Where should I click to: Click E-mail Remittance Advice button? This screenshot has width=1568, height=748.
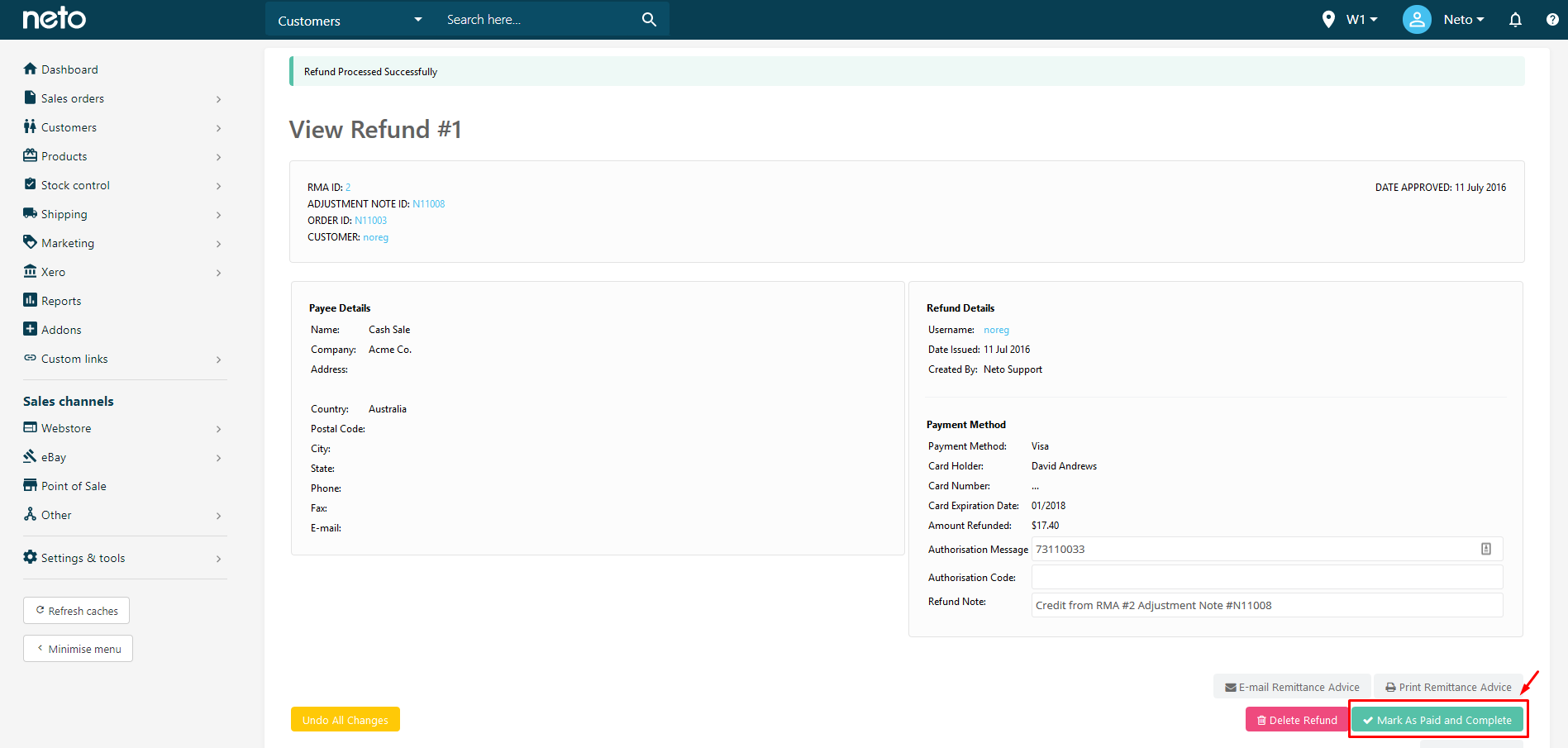[1292, 687]
